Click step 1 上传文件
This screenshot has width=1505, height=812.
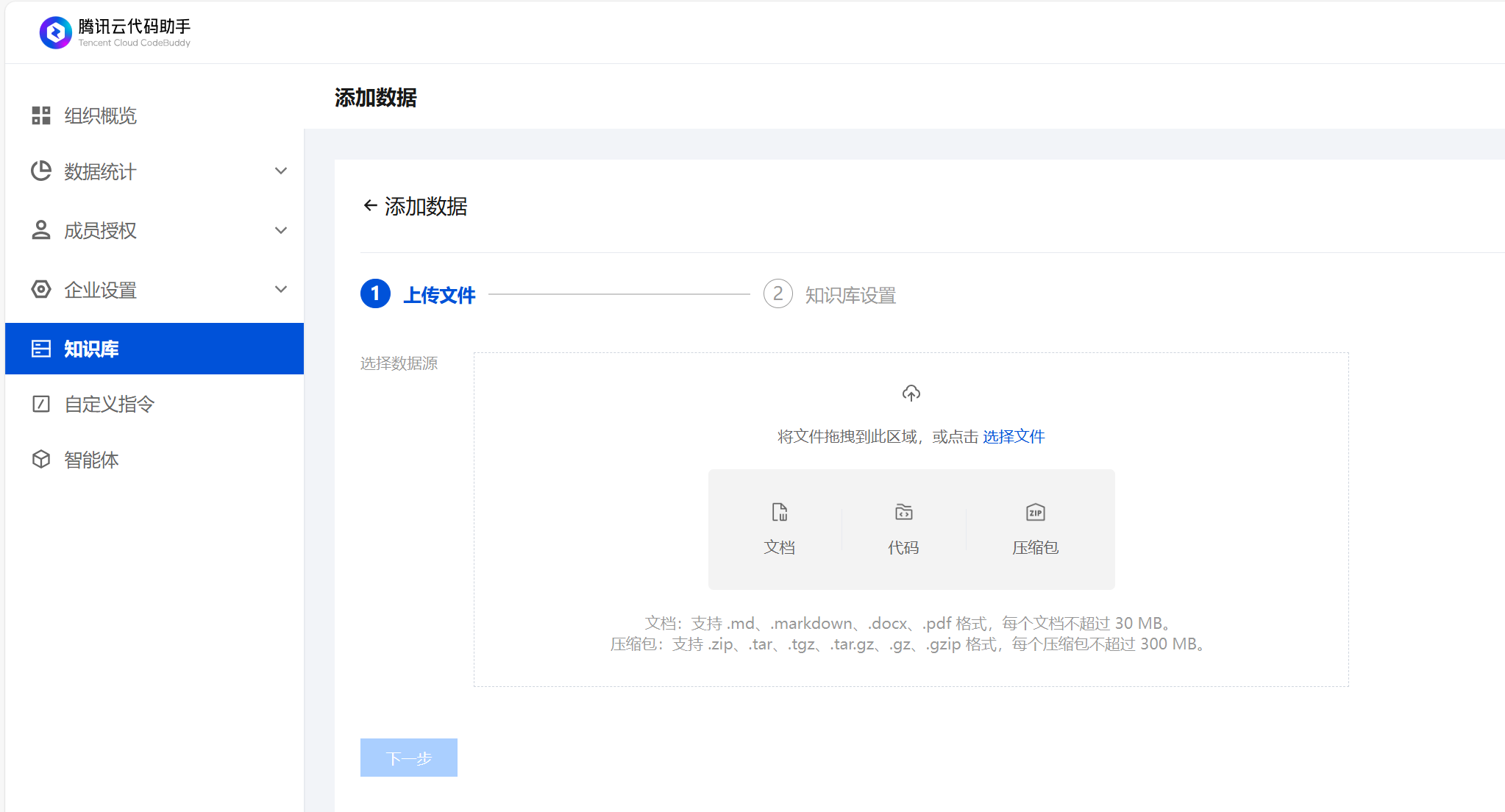439,295
